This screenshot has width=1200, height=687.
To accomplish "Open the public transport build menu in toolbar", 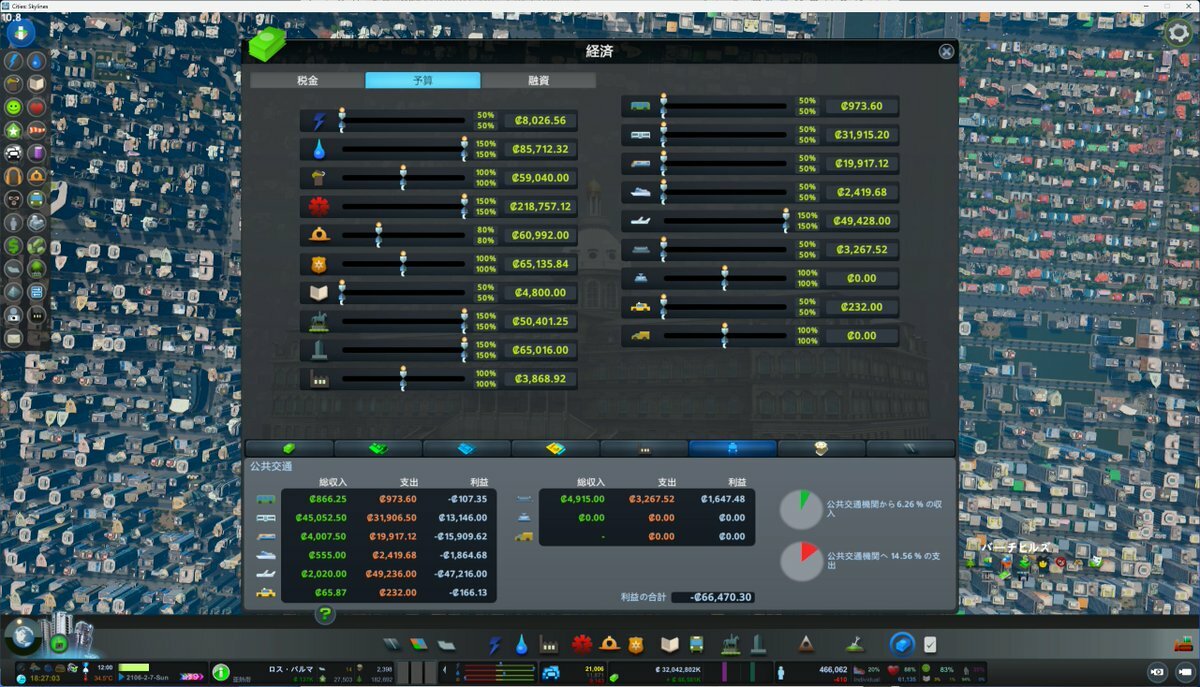I will point(697,644).
